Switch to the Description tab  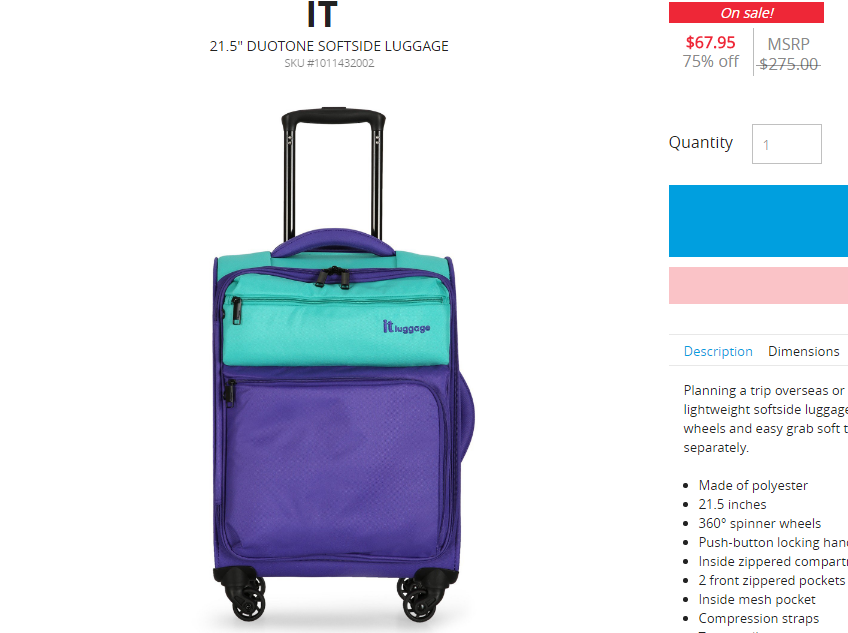pos(718,351)
